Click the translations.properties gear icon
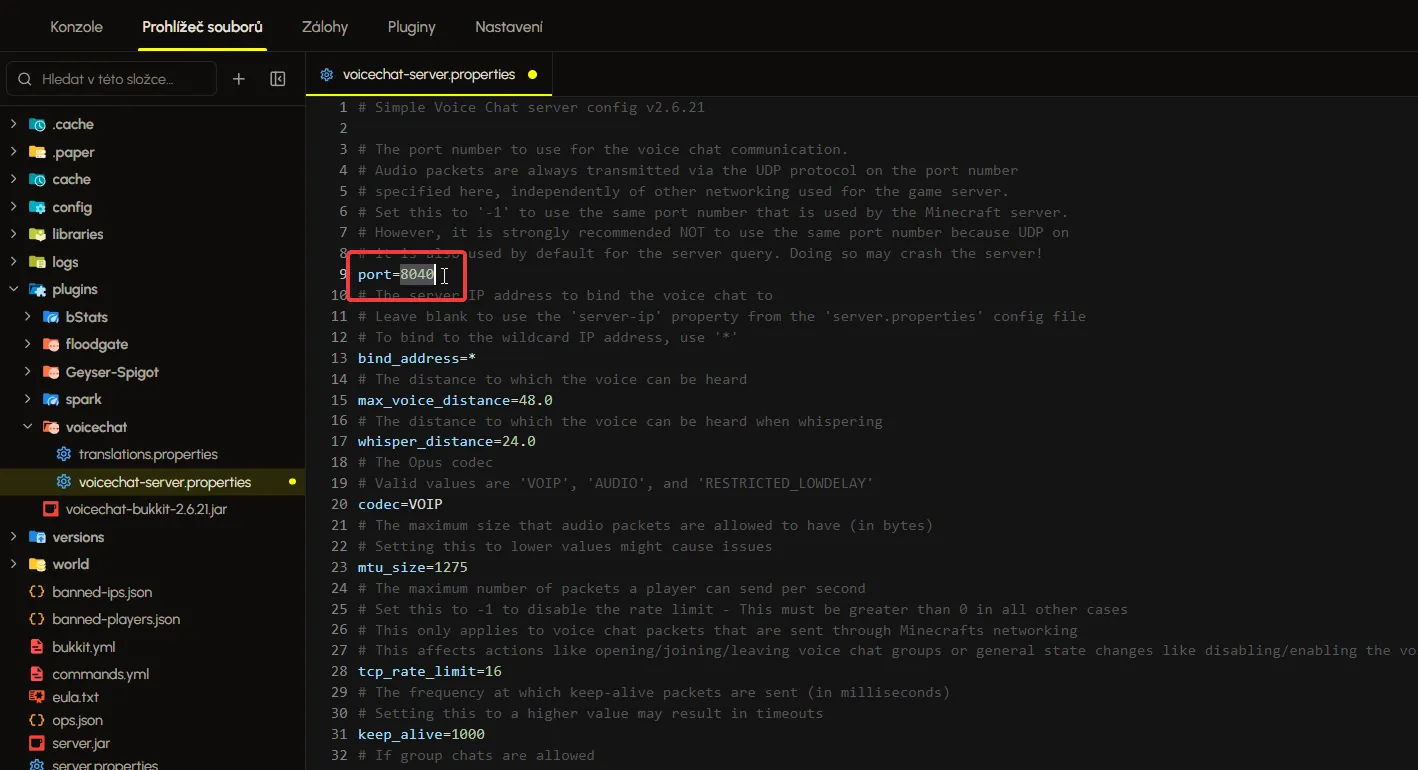Screen dimensions: 1418x770 [64, 455]
